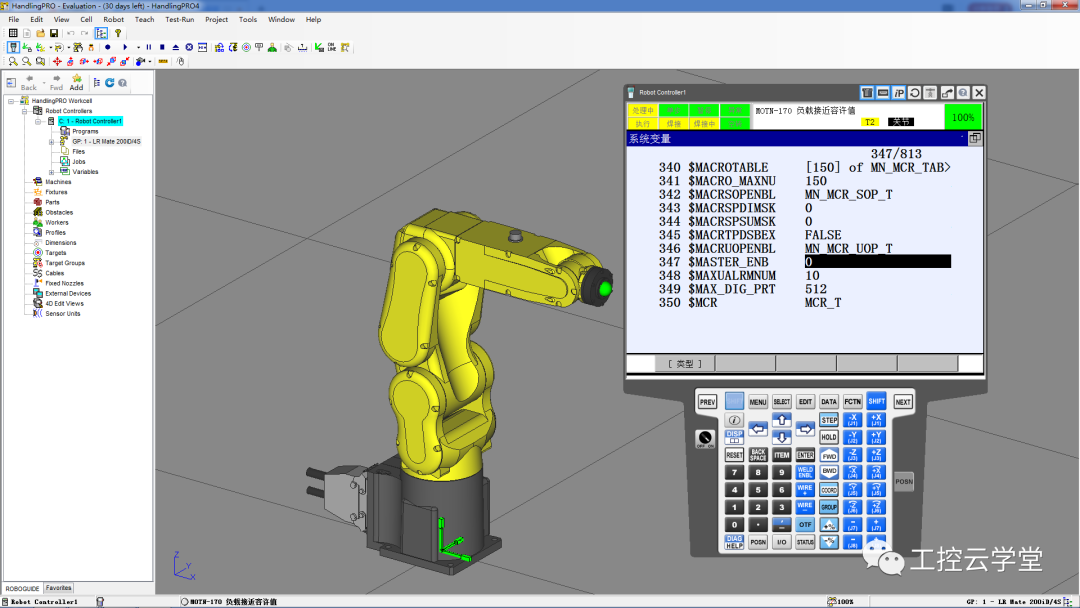Save the workcell with the floppy disk icon

tap(54, 33)
